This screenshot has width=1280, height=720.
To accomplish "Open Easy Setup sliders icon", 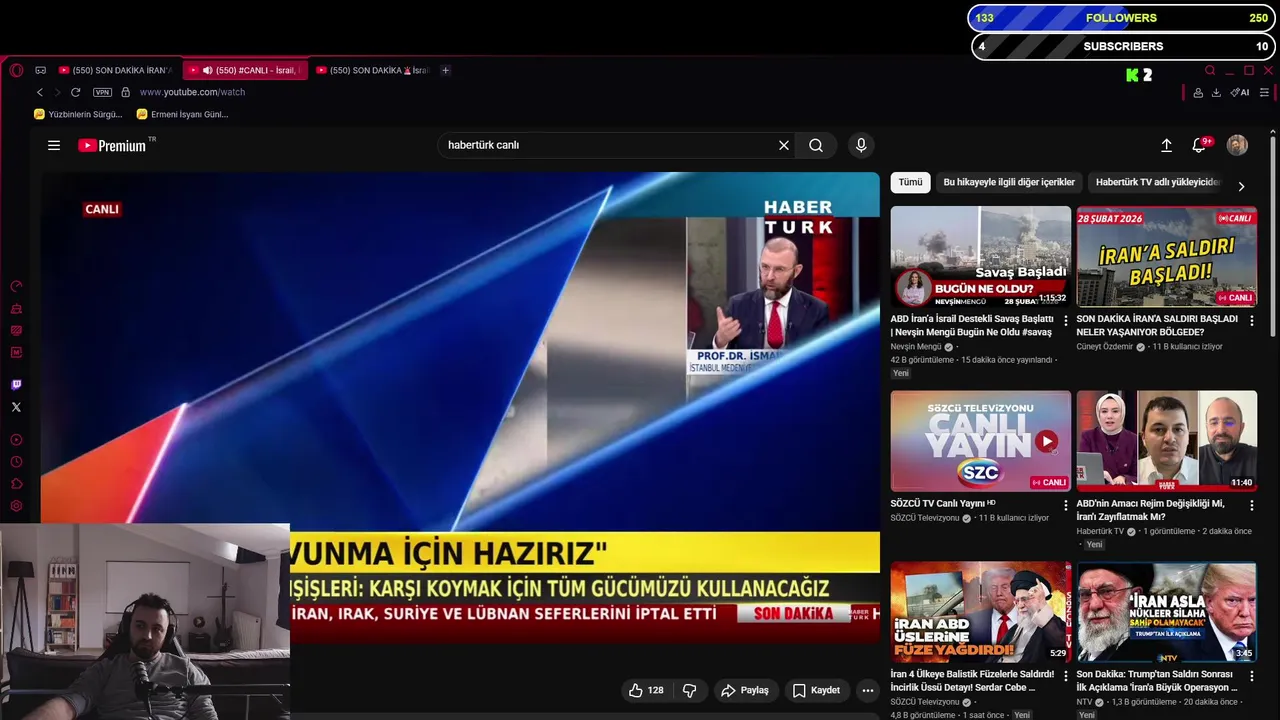I will tap(1264, 92).
